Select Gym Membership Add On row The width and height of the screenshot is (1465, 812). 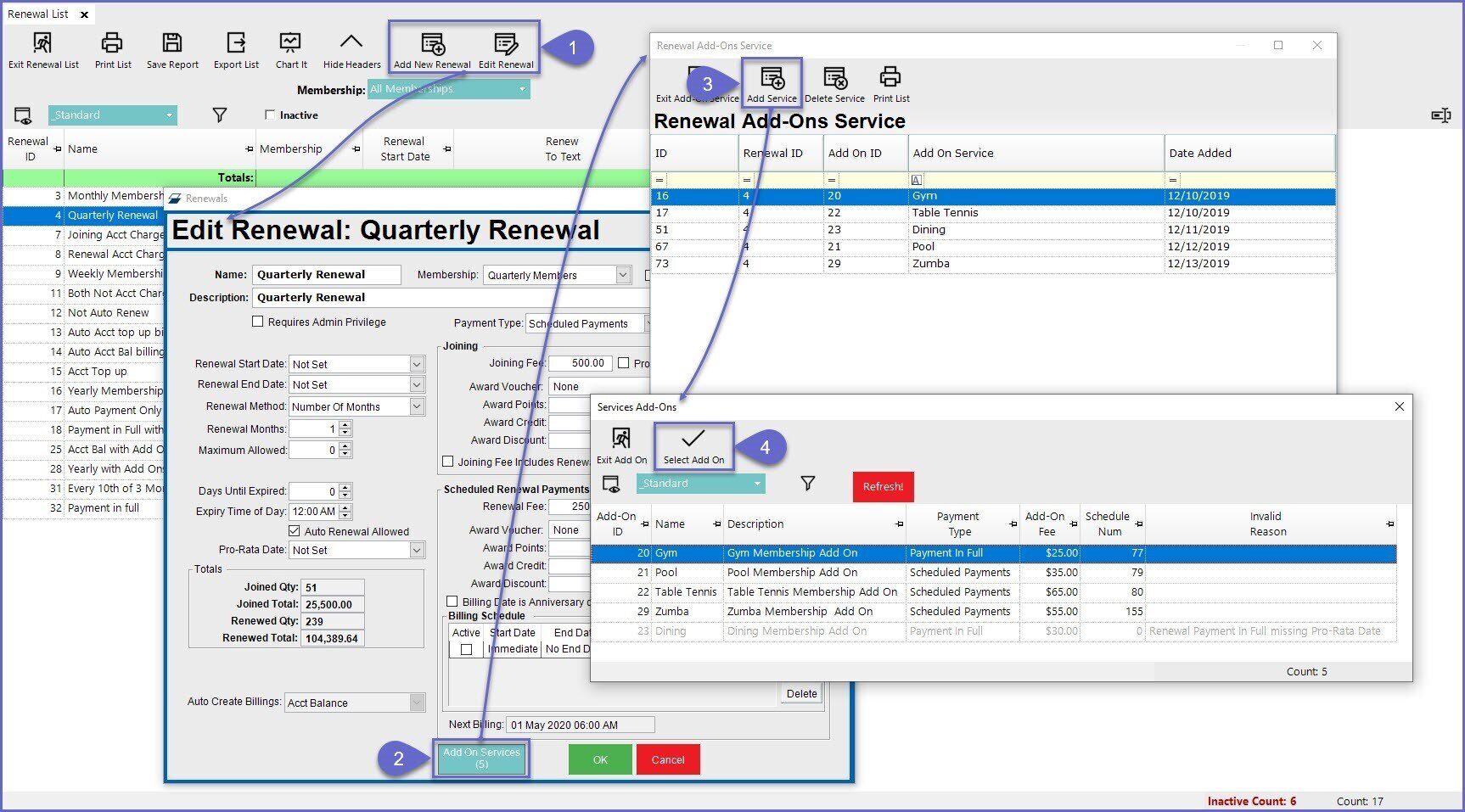pos(993,553)
